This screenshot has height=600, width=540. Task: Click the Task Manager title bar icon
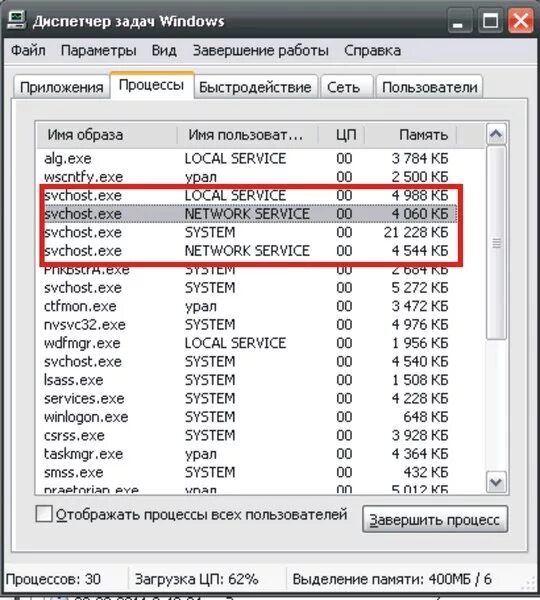[16, 20]
